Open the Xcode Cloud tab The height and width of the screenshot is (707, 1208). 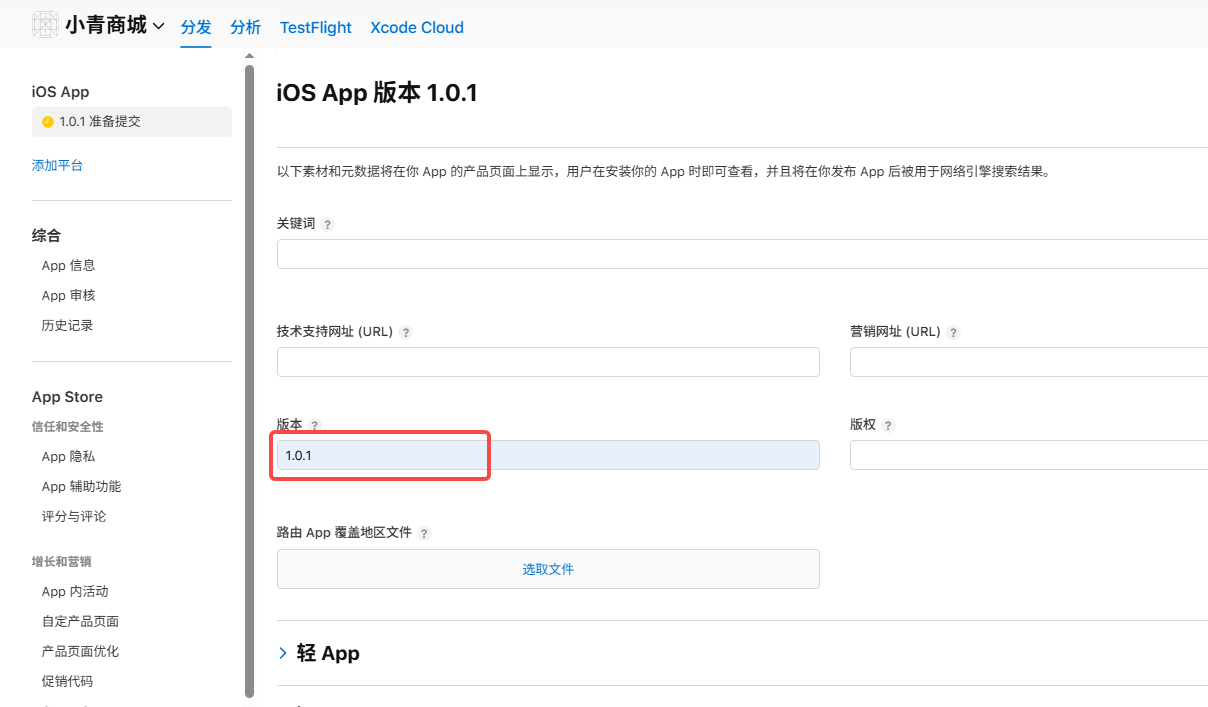[417, 27]
